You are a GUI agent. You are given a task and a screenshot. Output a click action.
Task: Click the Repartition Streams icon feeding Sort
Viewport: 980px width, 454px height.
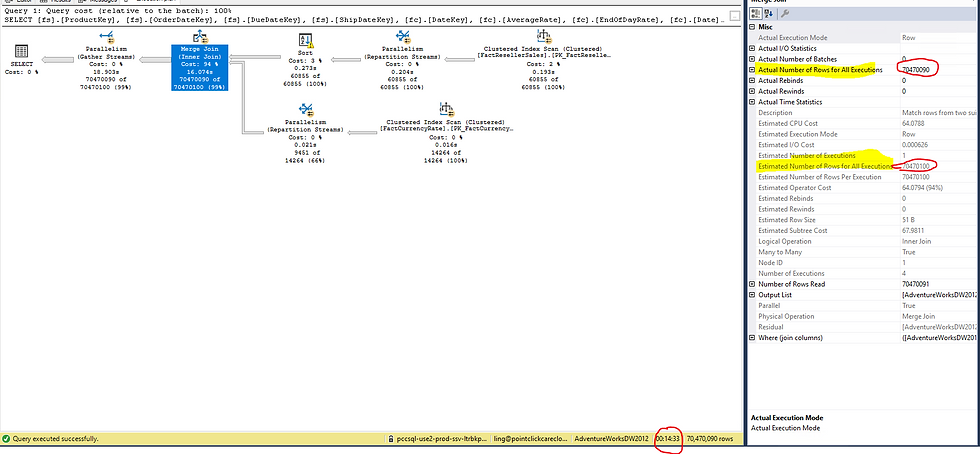pyautogui.click(x=403, y=37)
